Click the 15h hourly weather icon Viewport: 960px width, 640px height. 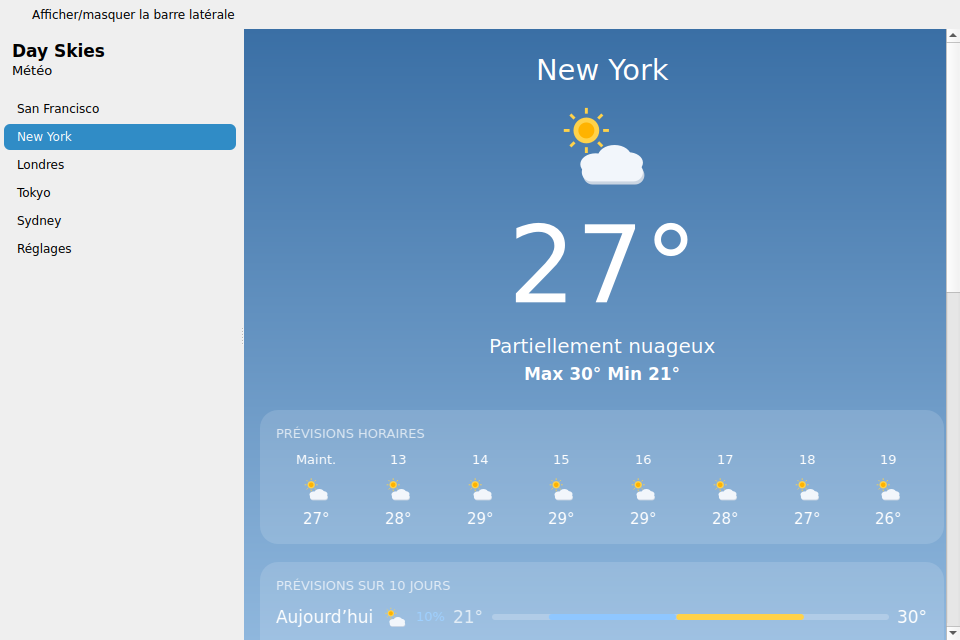[561, 490]
